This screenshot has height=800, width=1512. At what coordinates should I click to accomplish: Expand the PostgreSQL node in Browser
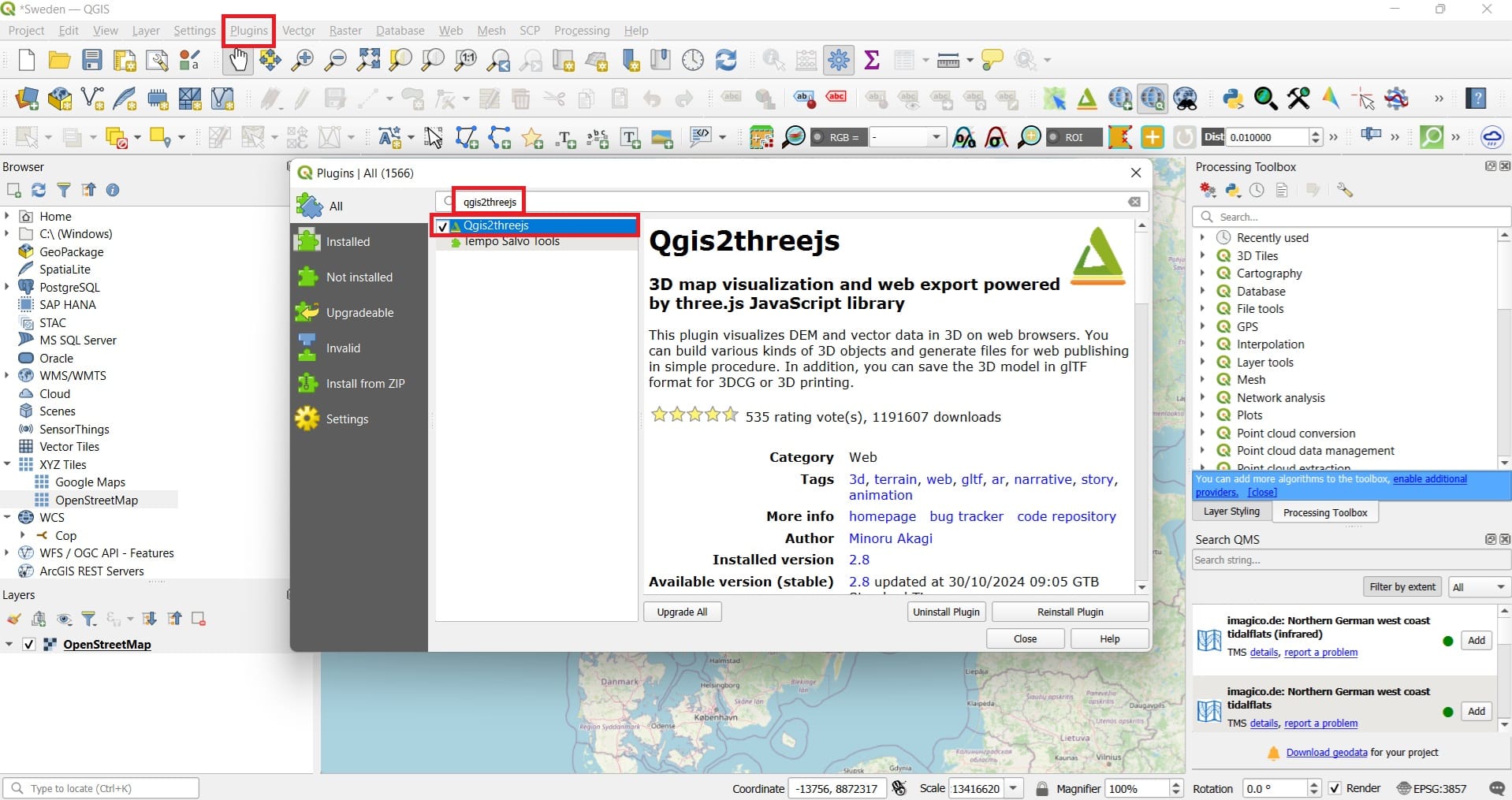[x=7, y=287]
